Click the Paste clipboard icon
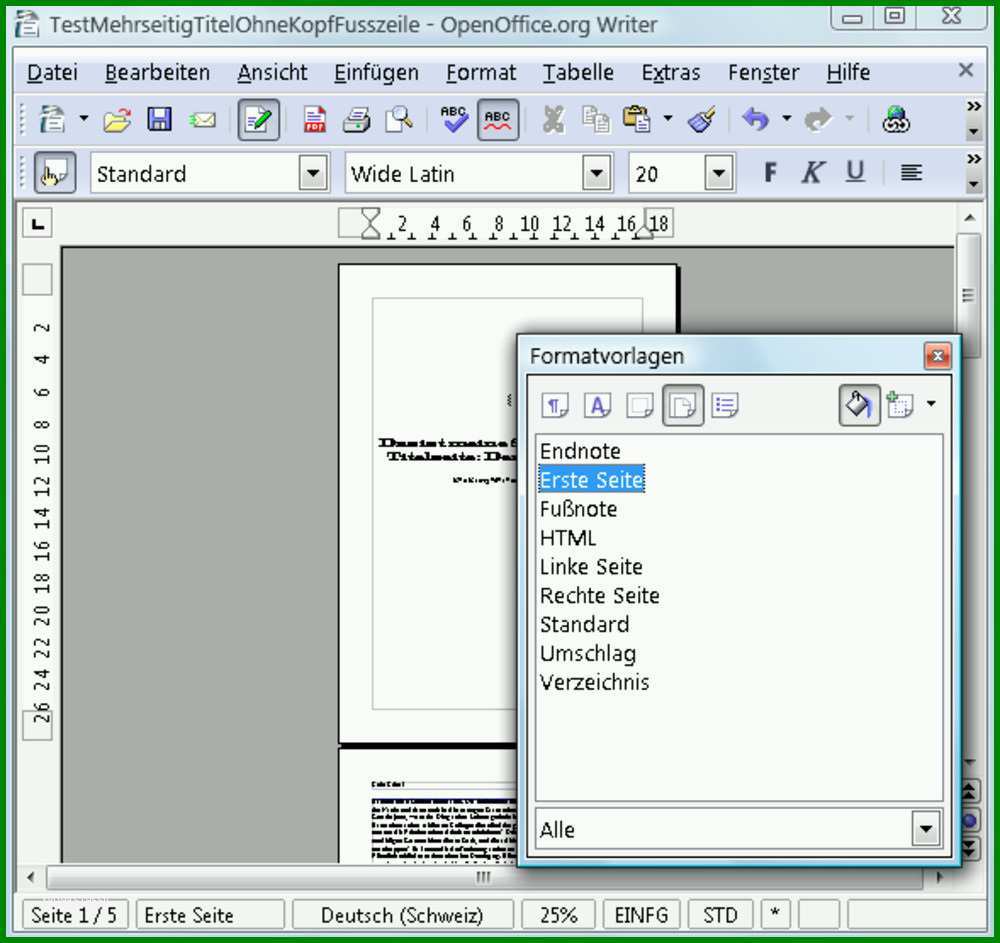1000x943 pixels. 637,119
